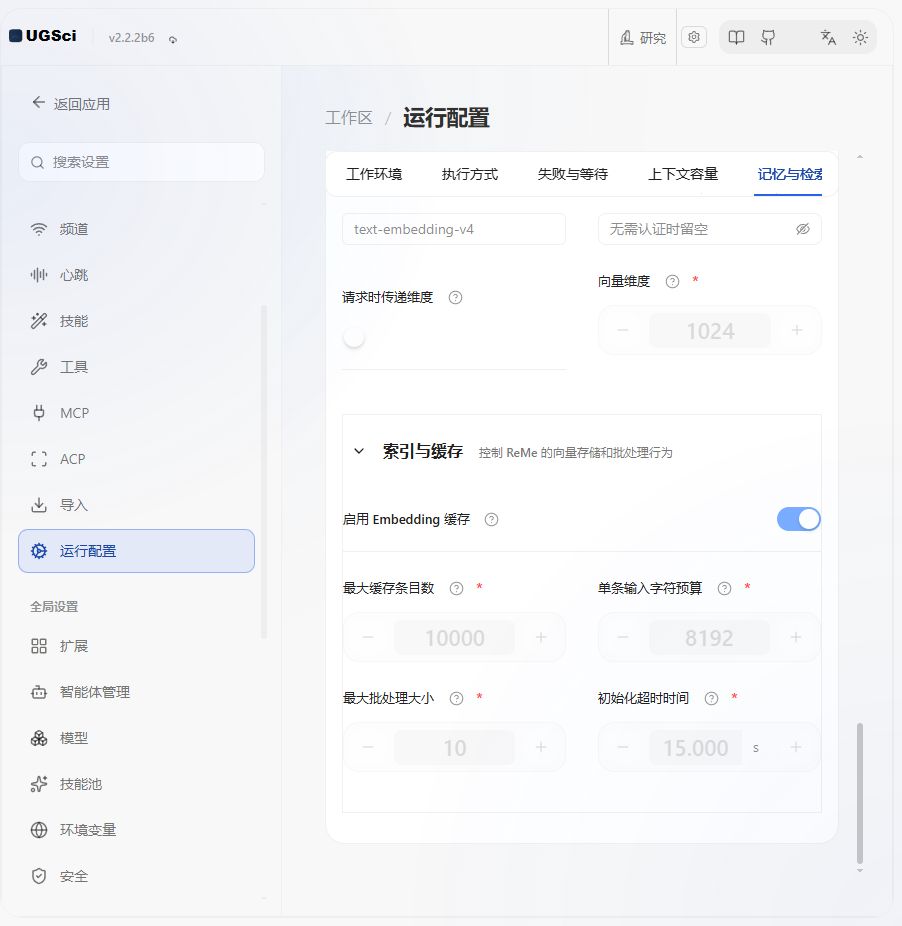Image resolution: width=902 pixels, height=926 pixels.
Task: Click the 导入 download icon
Action: 39,506
